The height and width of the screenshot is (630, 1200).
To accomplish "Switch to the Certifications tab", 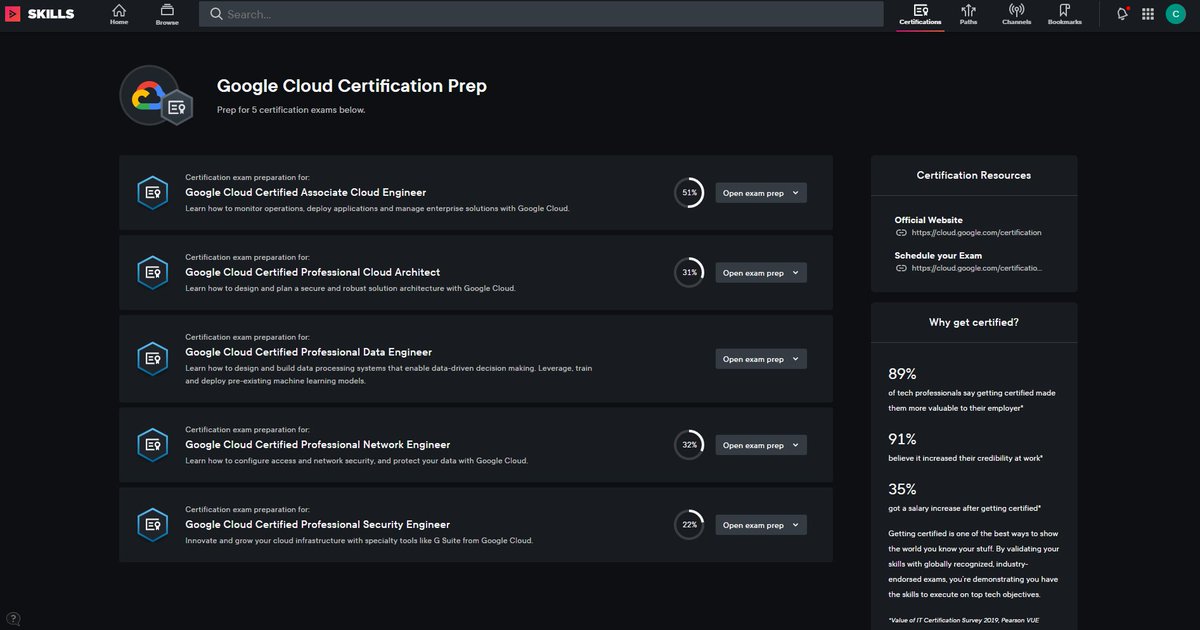I will click(920, 15).
